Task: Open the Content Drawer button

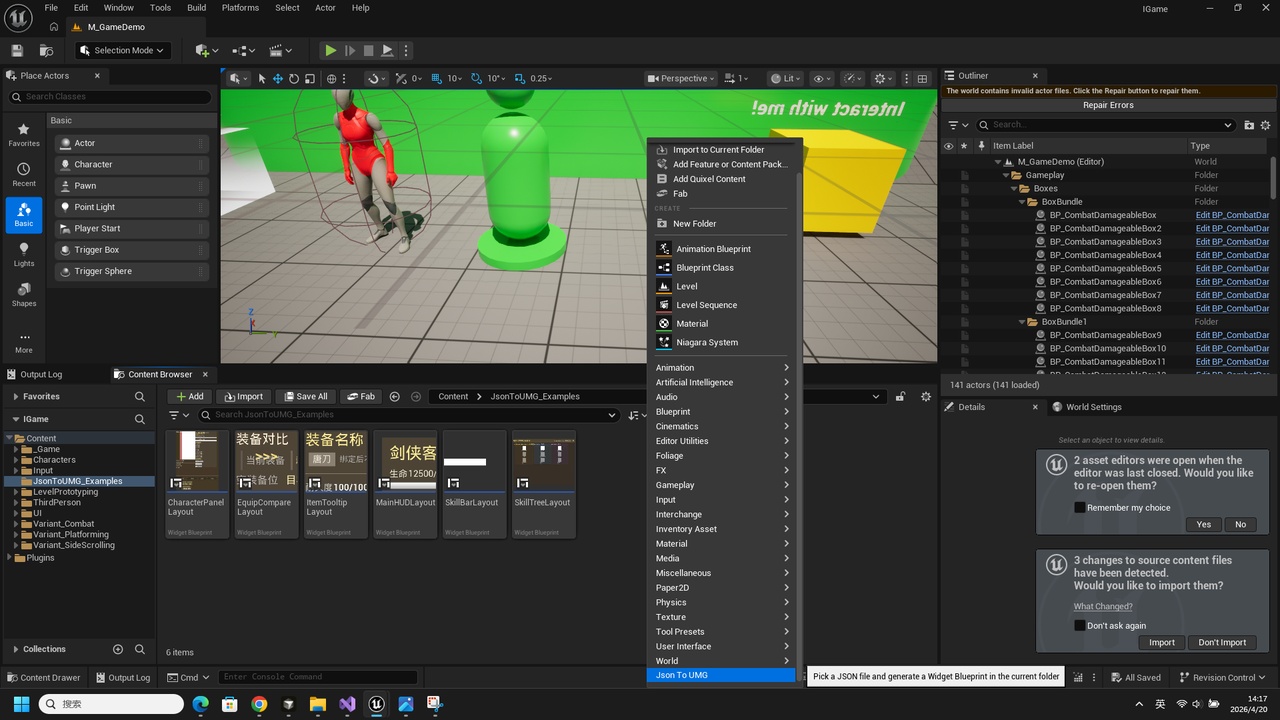Action: [x=43, y=677]
